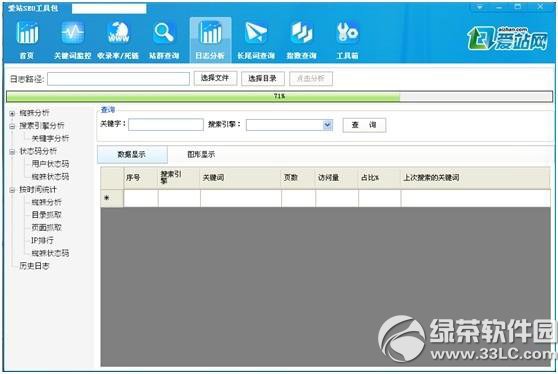558x374 pixels.
Task: Open the 指数查询 index query icon
Action: [301, 39]
